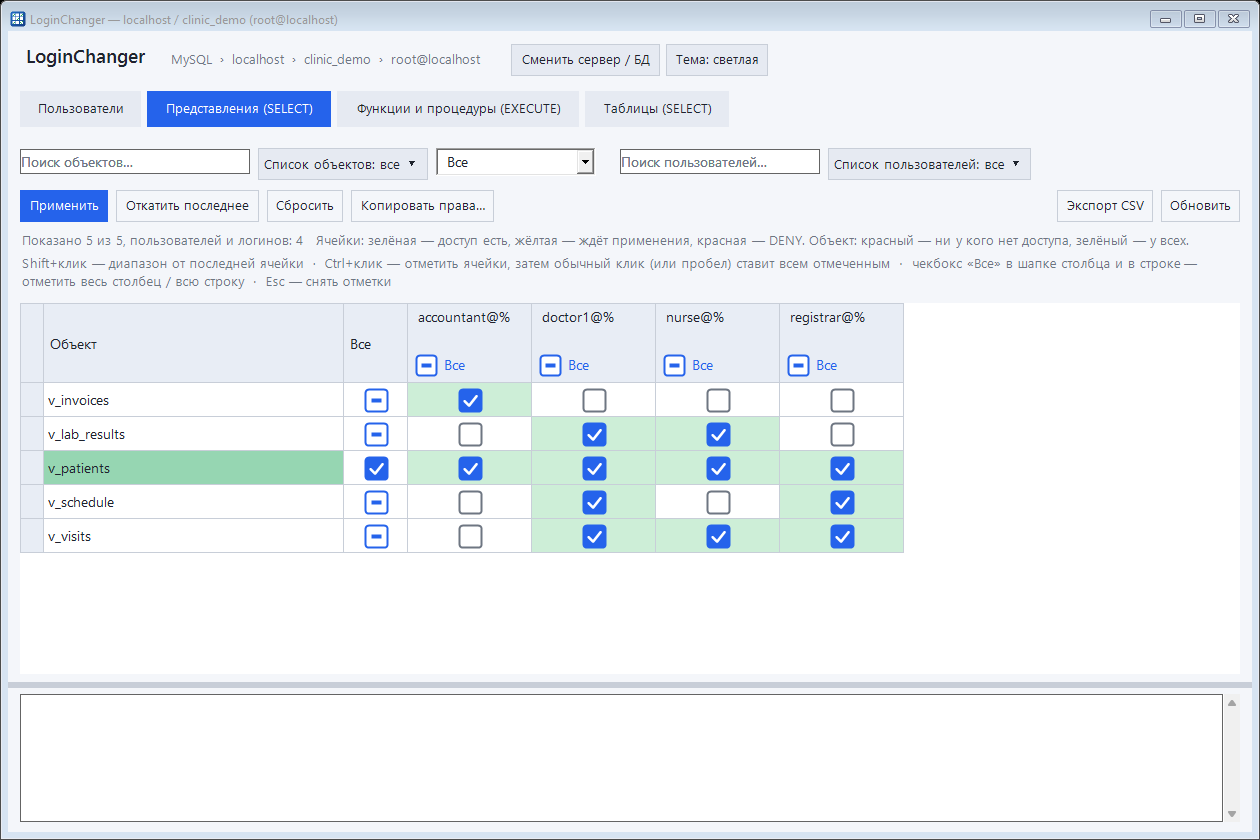Go to the Таблицы (SELECT) tab

coord(657,109)
